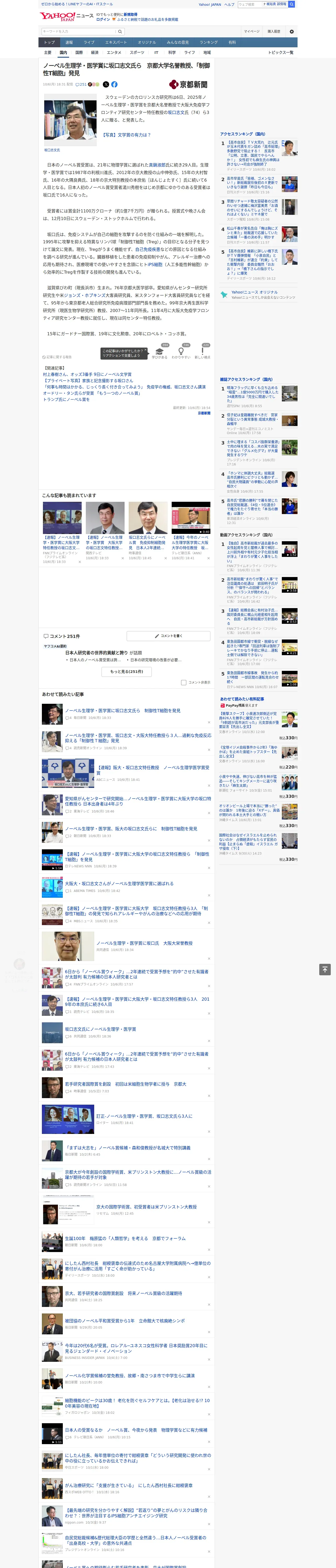Open related link 村上春樹さん、オッズ3番手
Viewport: 336px width, 1568px height.
click(x=87, y=374)
